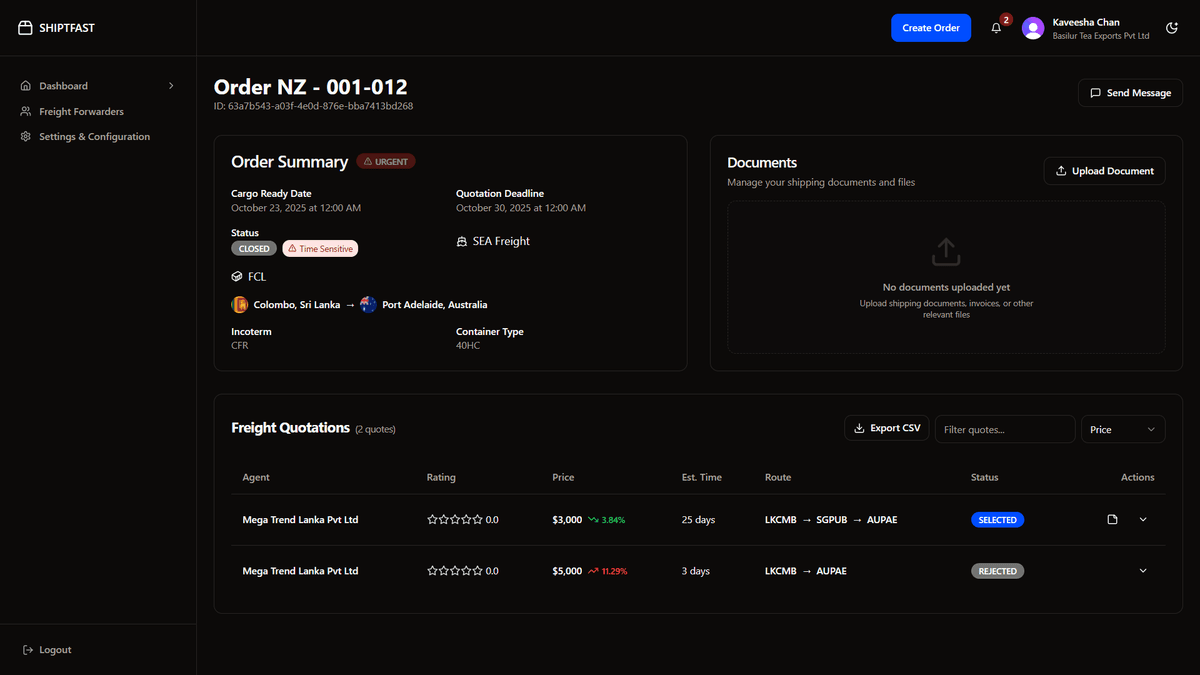
Task: Open the notifications bell with badge
Action: [x=996, y=28]
